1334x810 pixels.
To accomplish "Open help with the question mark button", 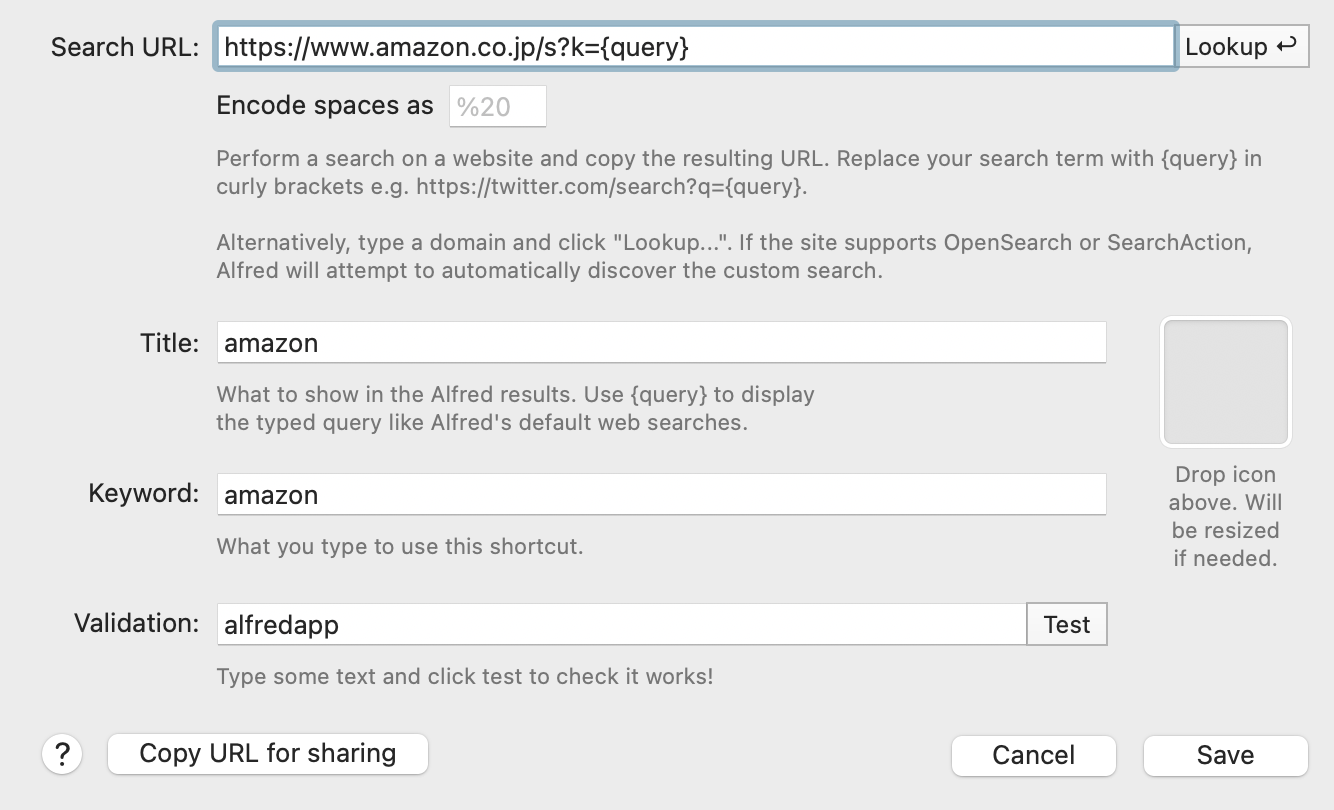I will [x=62, y=754].
